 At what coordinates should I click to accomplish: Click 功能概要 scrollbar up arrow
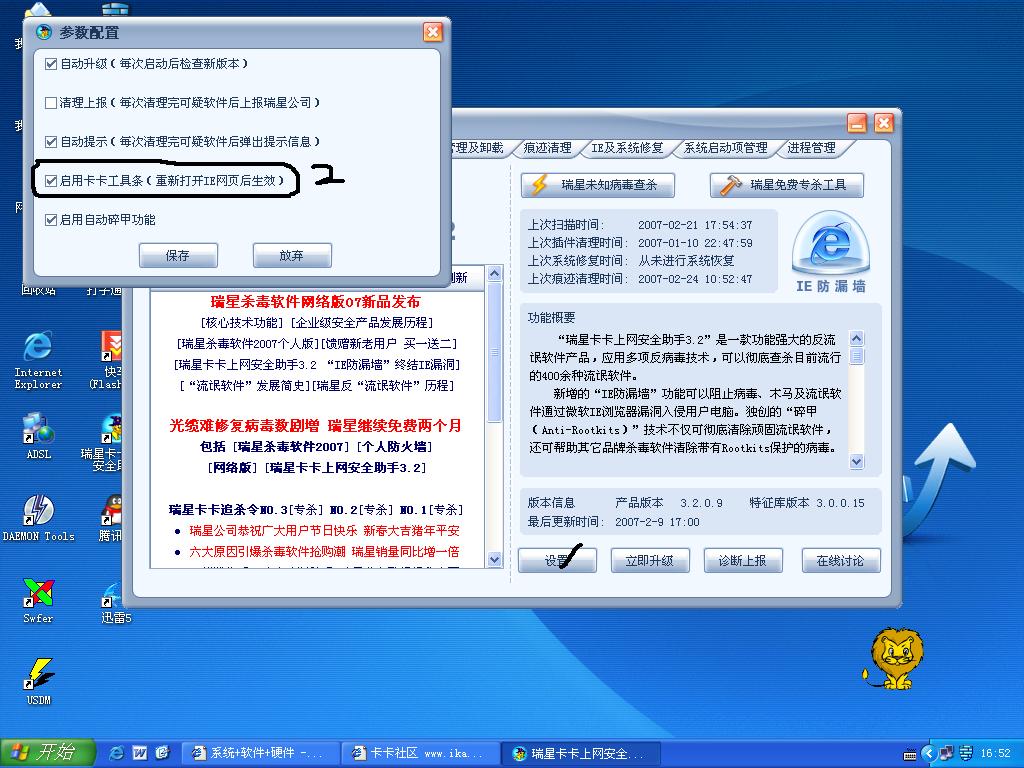point(857,338)
